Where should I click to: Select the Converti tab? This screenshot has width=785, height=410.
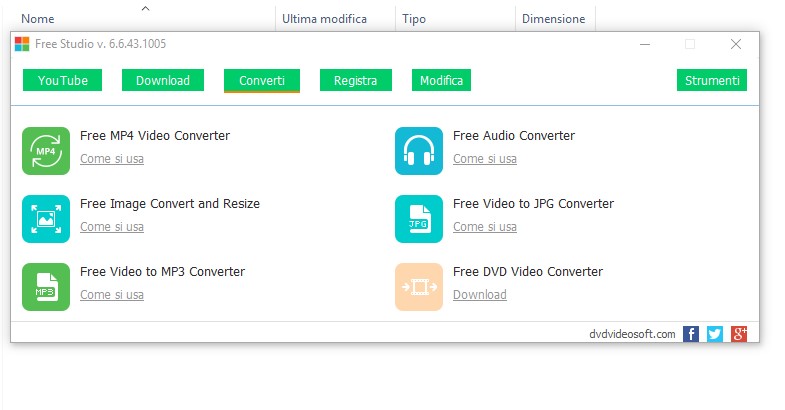coord(262,81)
